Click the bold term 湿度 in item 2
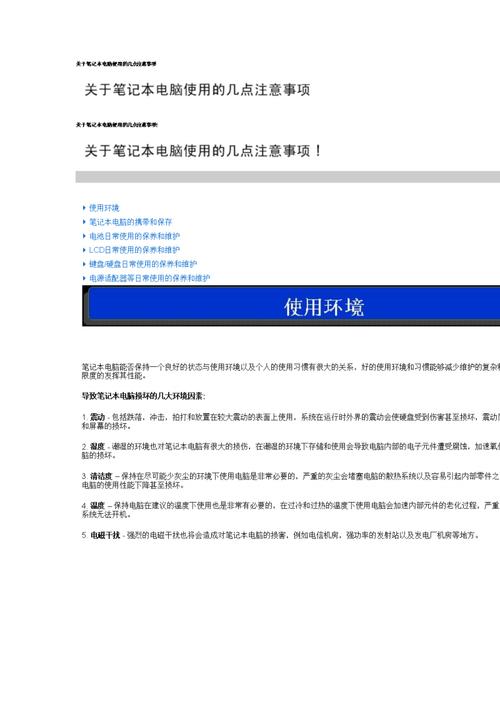Viewport: 500px width, 707px height. point(97,446)
